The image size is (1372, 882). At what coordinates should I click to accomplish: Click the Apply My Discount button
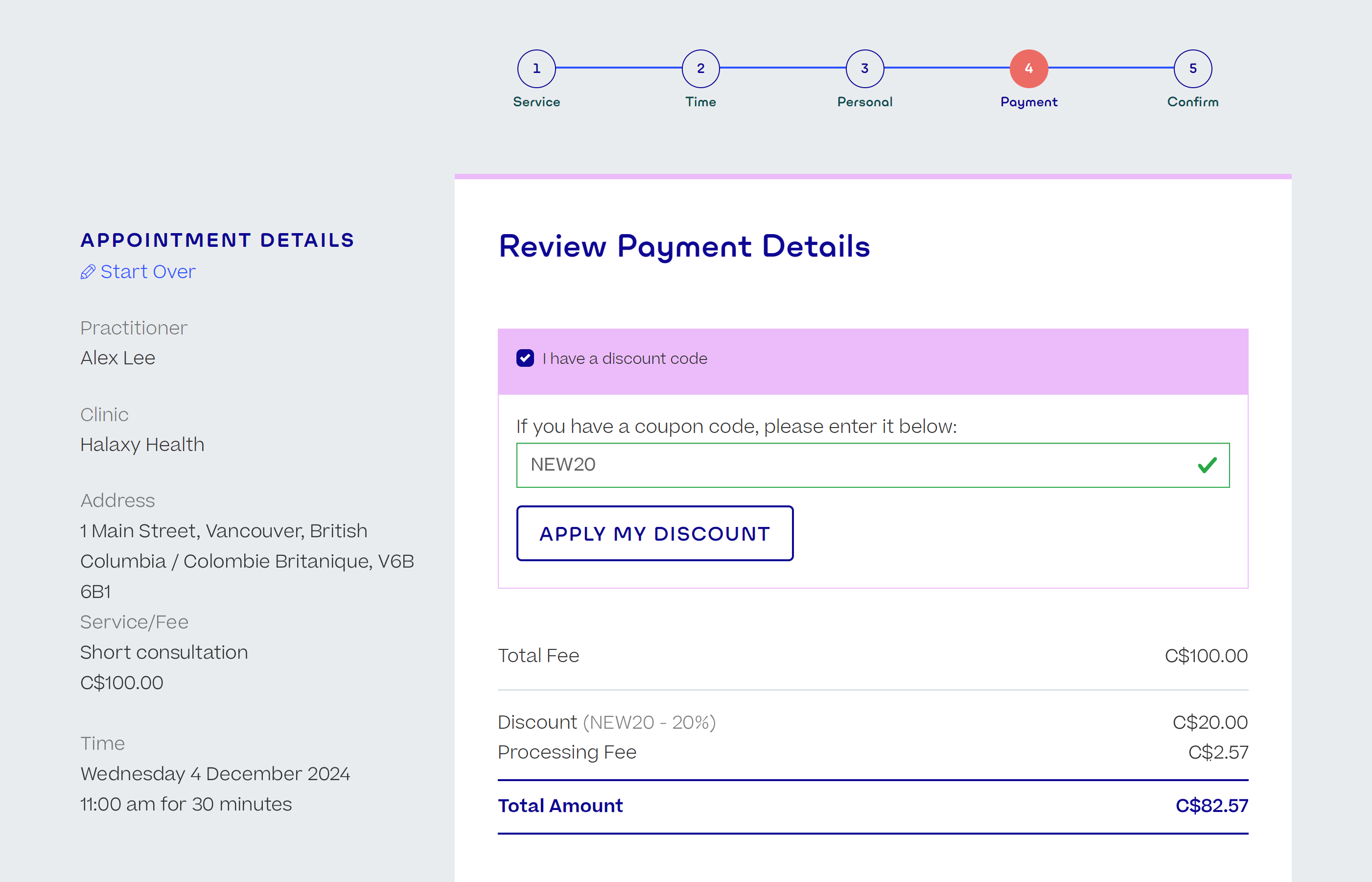655,533
